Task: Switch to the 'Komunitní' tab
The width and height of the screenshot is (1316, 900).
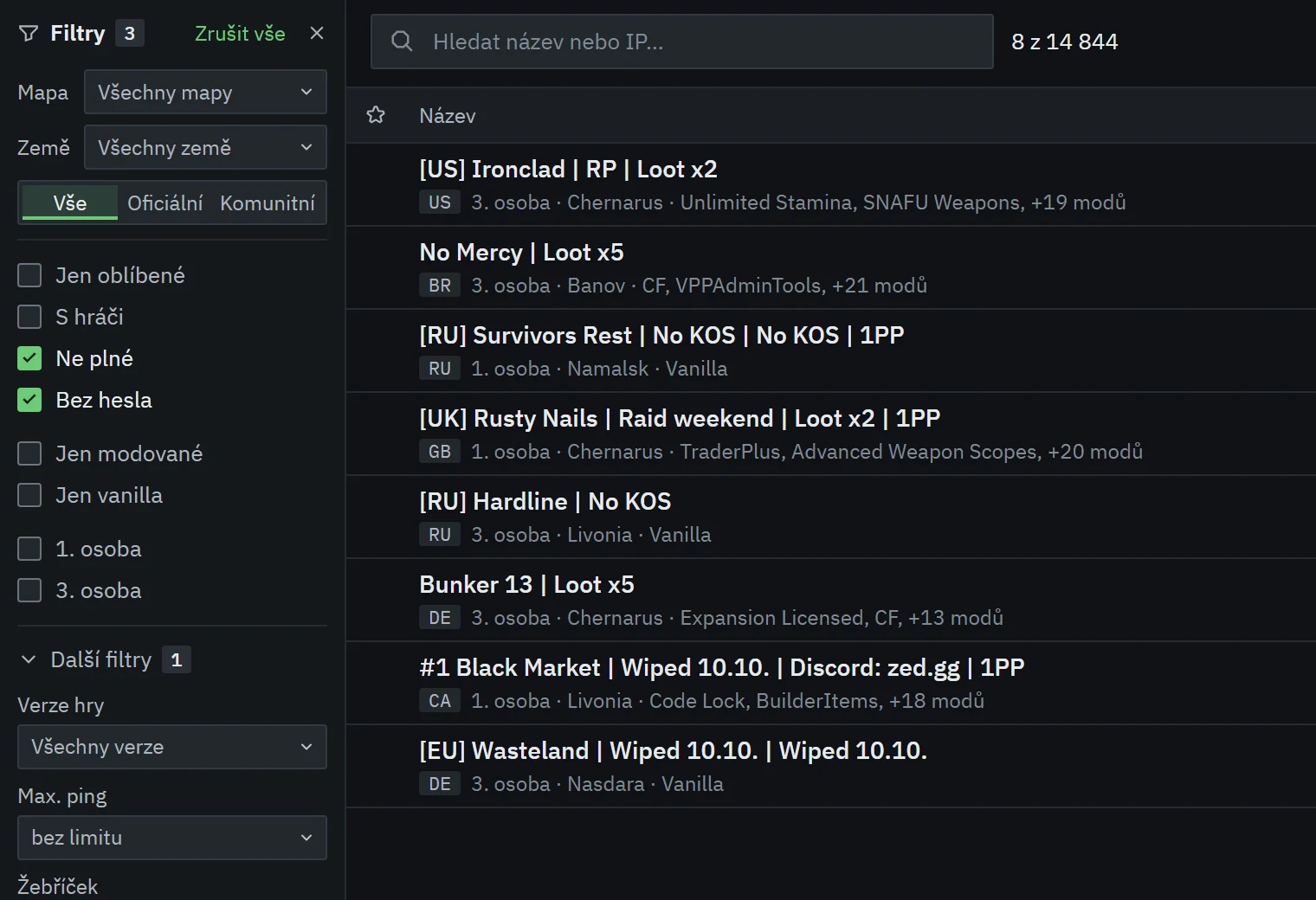Action: click(x=268, y=202)
